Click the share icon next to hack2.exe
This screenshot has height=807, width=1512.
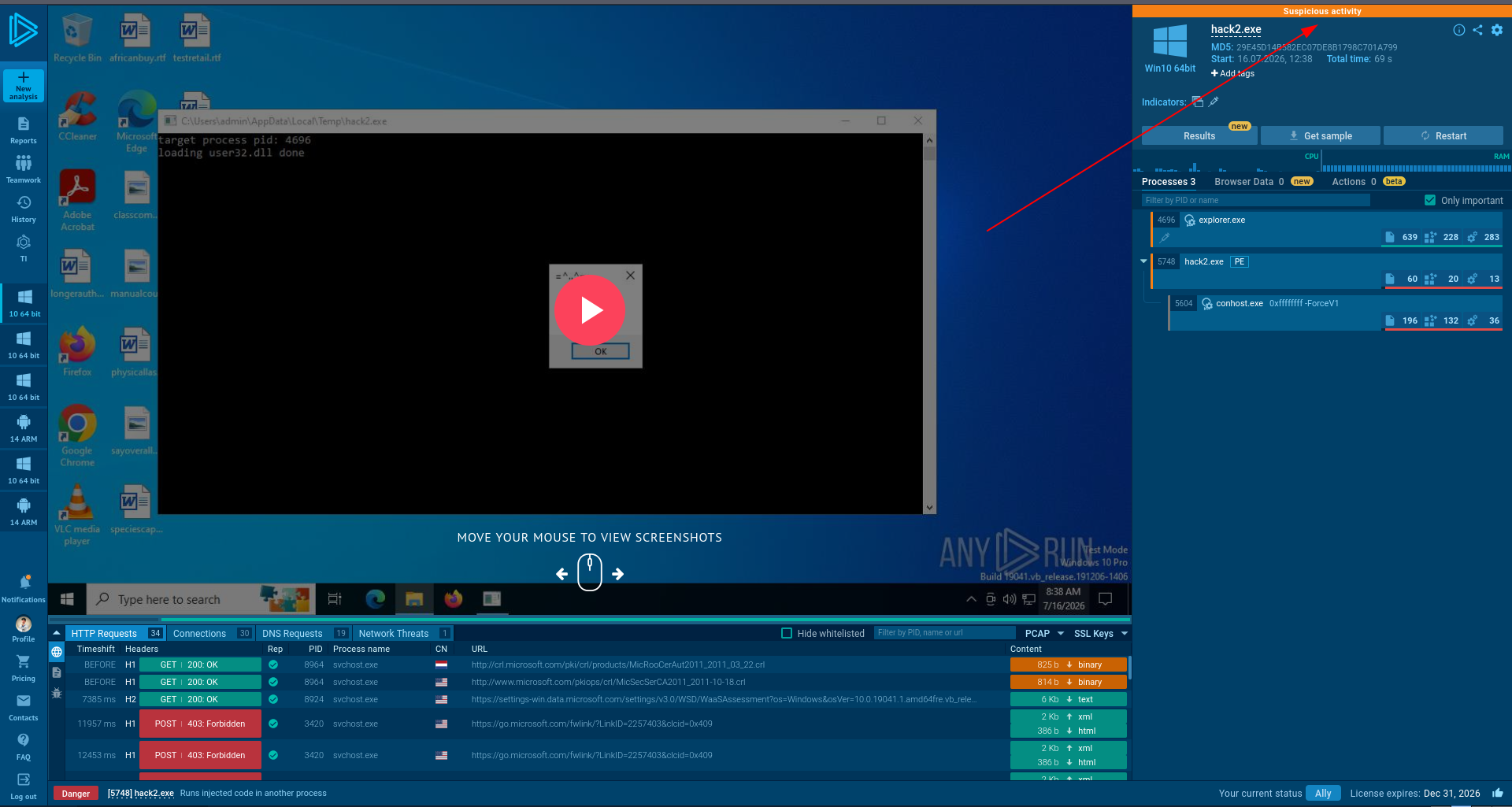1477,30
